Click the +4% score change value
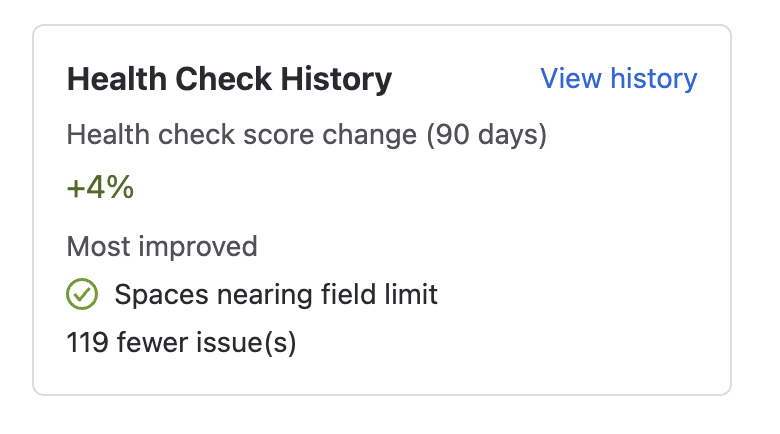This screenshot has width=780, height=434. (100, 188)
